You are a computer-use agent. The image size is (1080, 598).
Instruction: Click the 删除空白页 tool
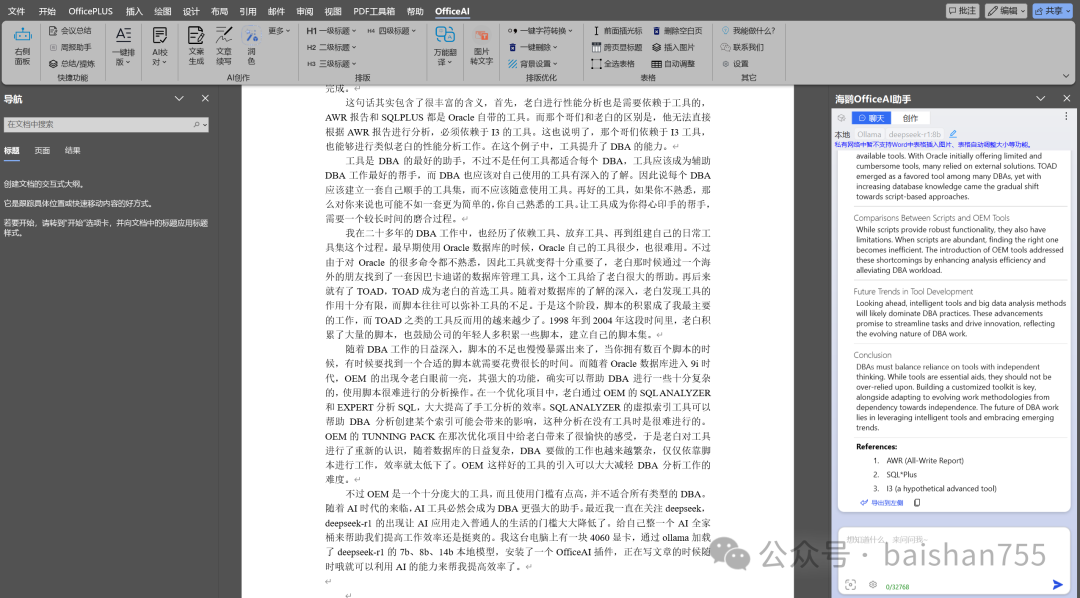[x=678, y=30]
